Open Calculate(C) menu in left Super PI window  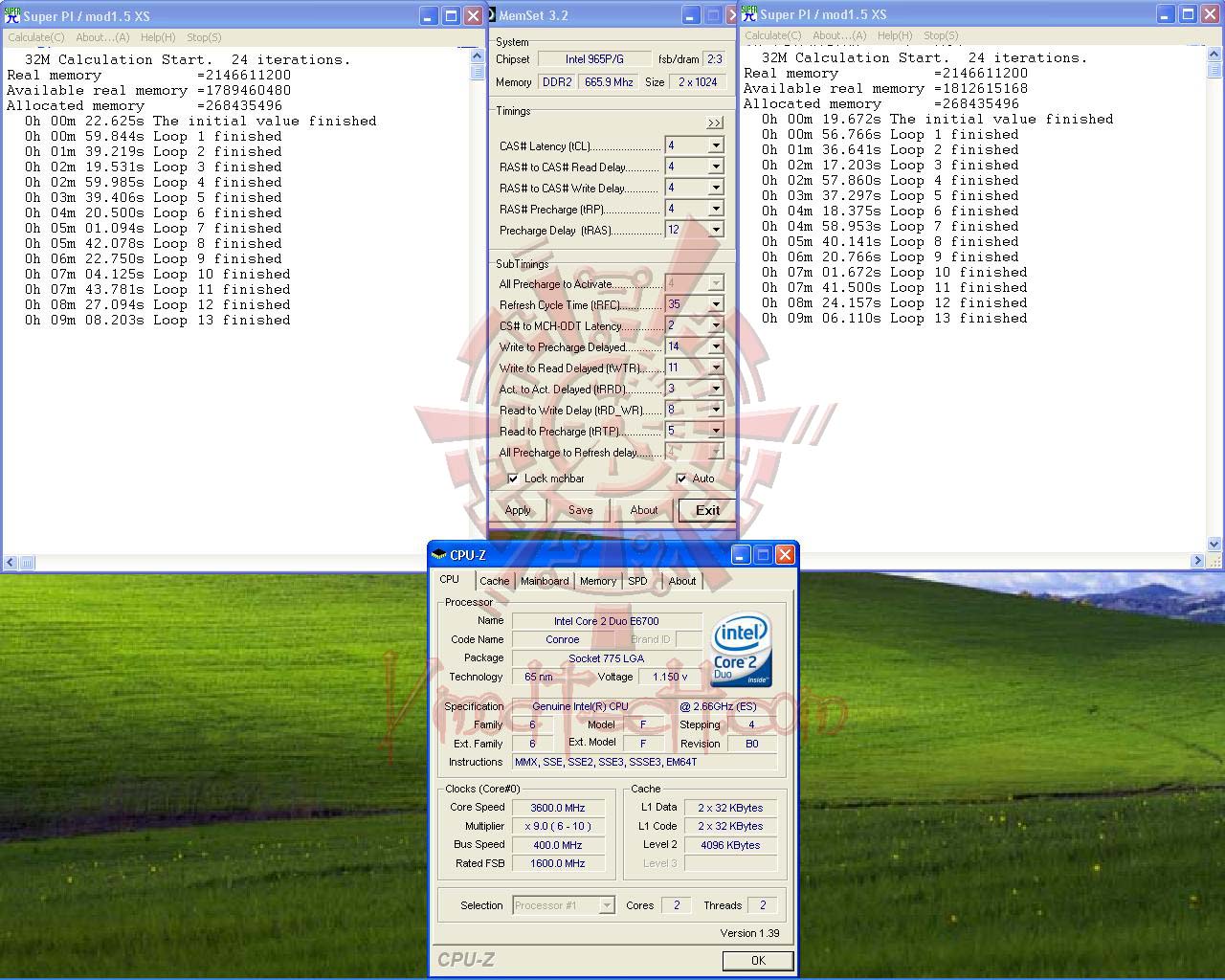click(x=36, y=37)
